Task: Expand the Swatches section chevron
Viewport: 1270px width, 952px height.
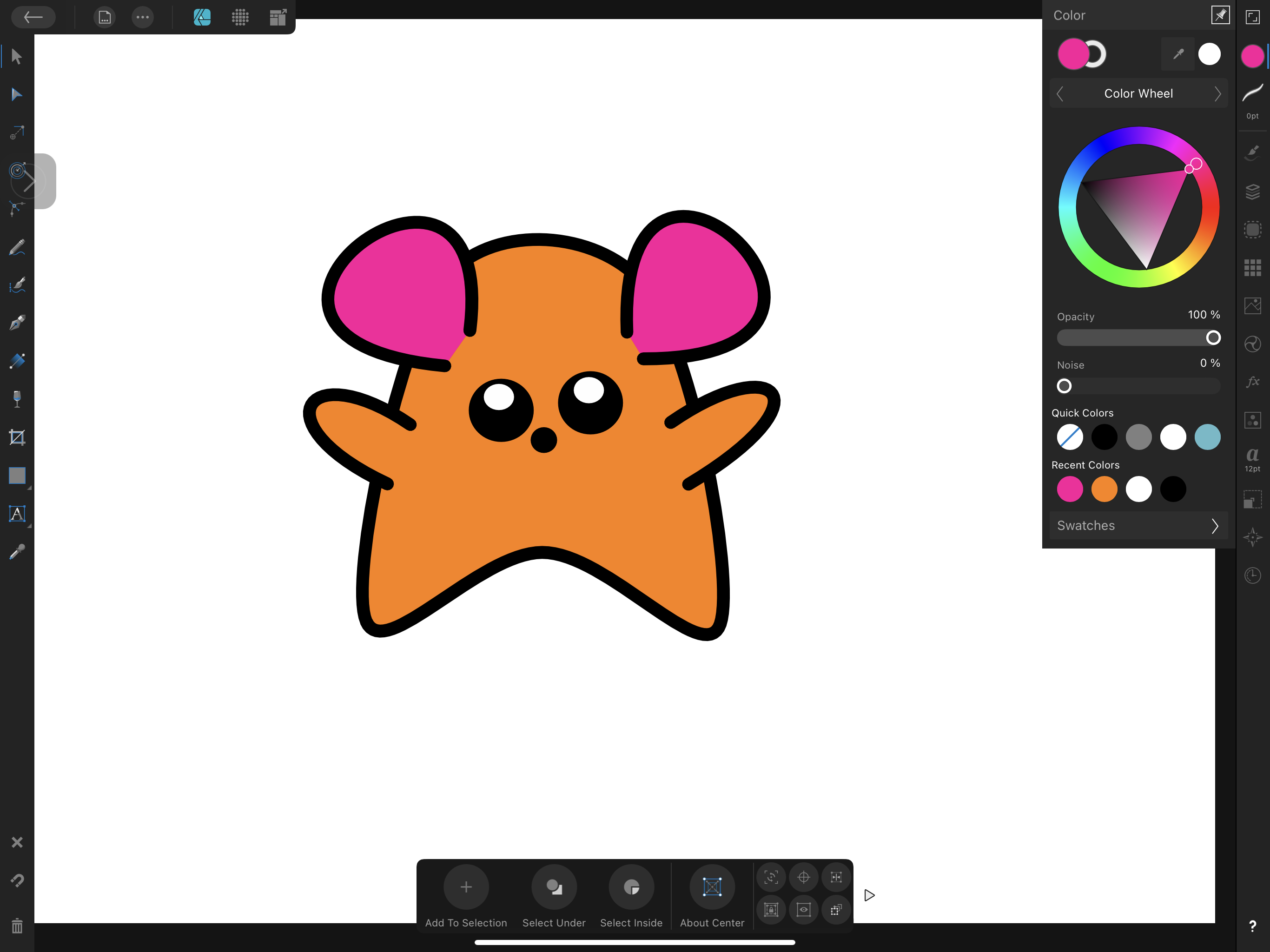Action: [1214, 526]
